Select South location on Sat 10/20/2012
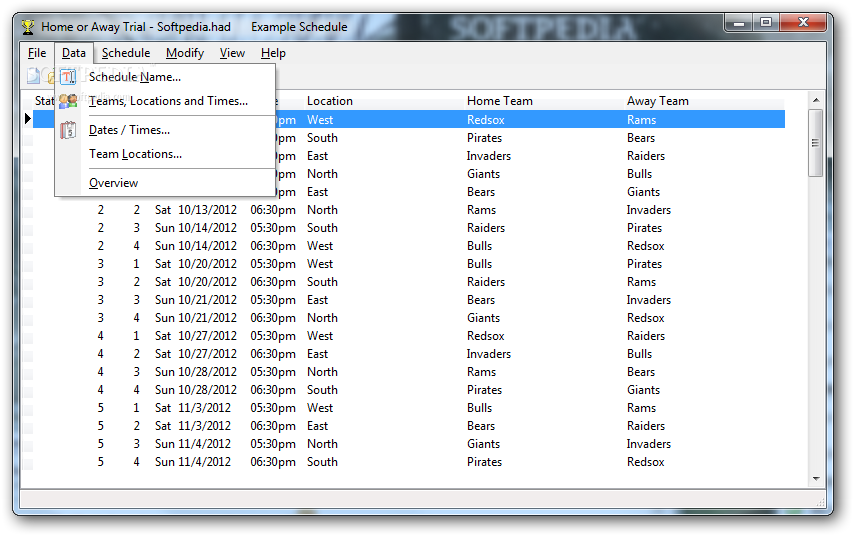854x536 pixels. point(322,282)
